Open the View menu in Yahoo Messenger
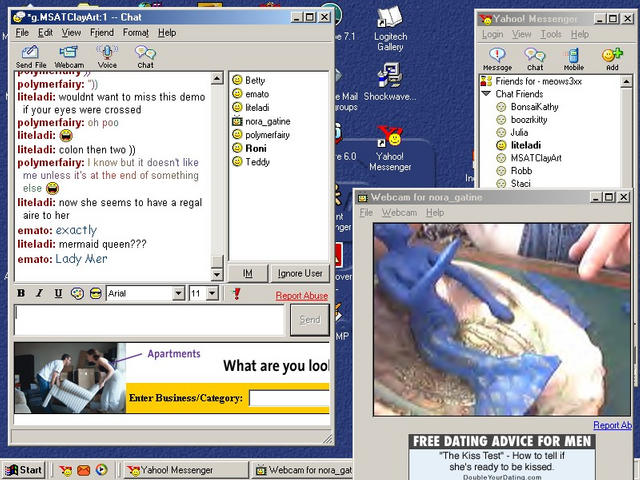The width and height of the screenshot is (640, 480). coord(522,34)
